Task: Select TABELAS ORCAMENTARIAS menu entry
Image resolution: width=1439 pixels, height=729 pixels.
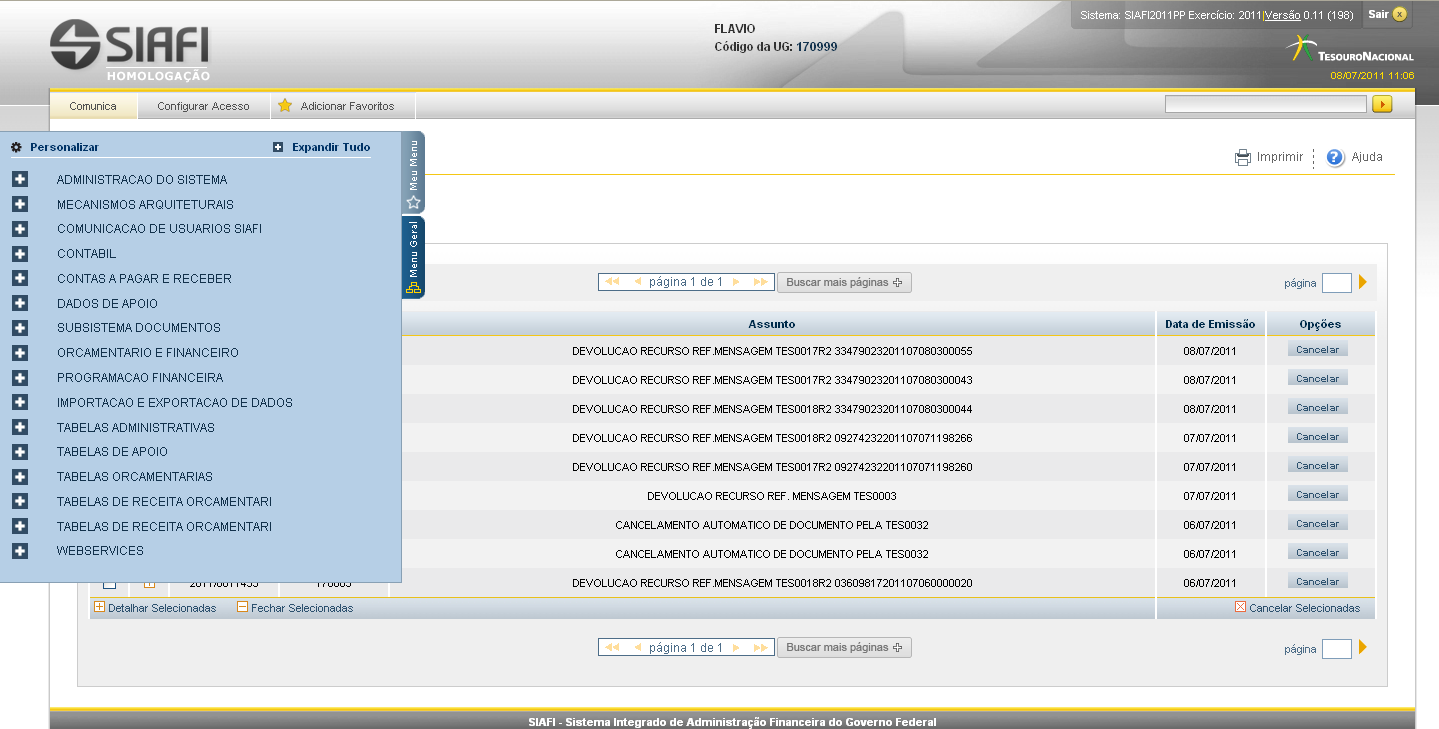Action: click(x=135, y=477)
